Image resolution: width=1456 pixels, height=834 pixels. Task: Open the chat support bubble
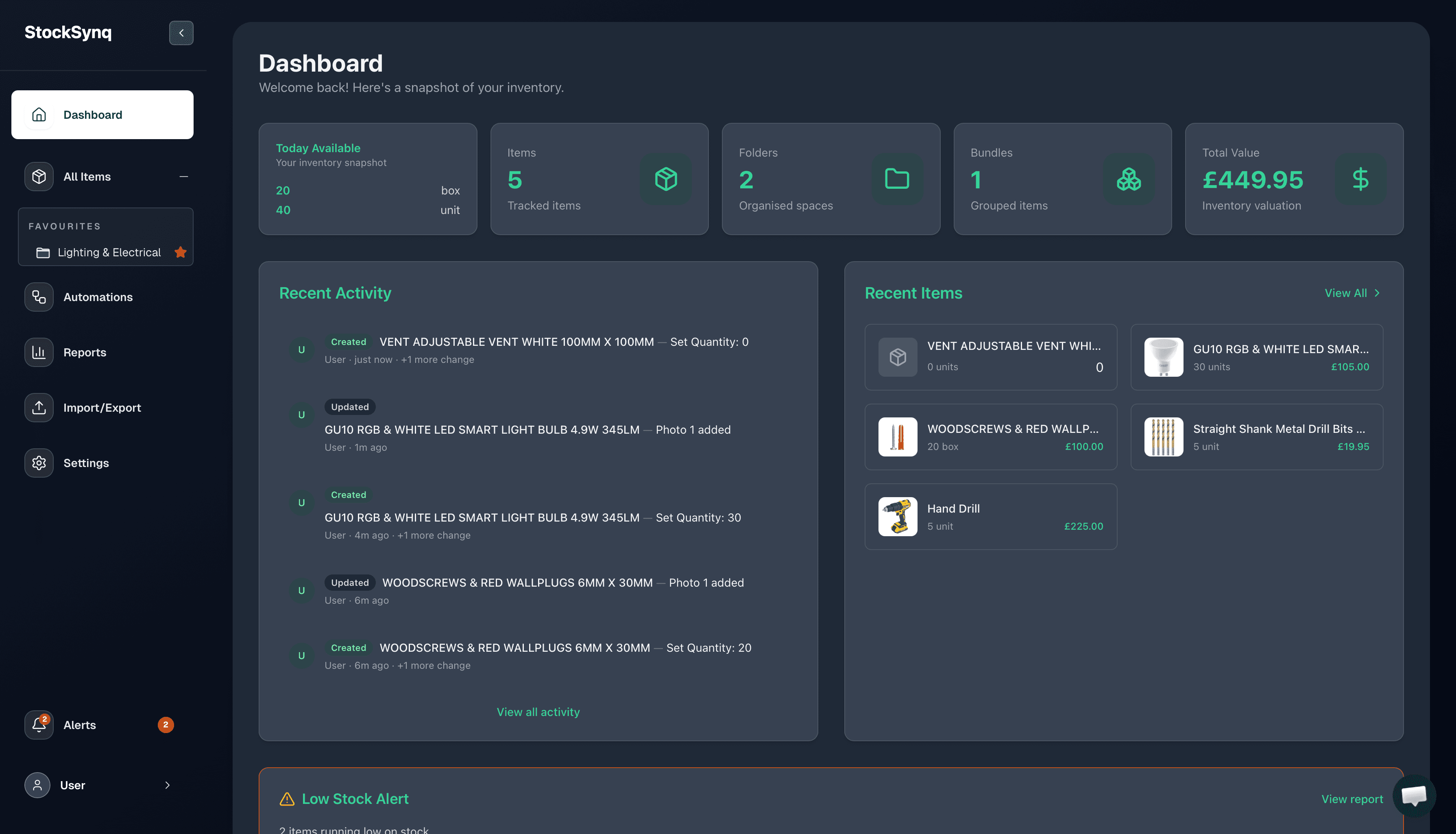click(x=1414, y=795)
